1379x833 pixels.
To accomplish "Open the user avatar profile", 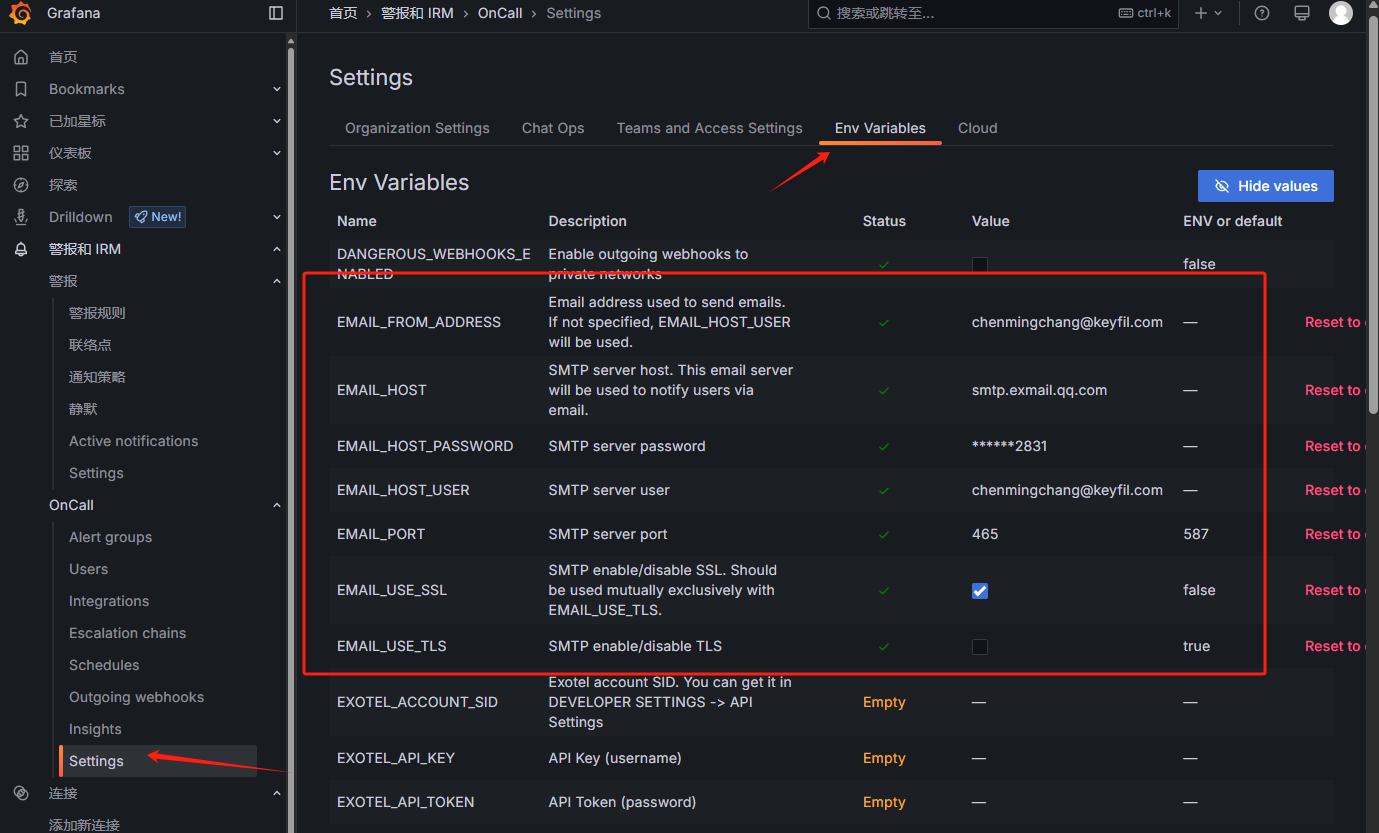I will point(1341,13).
